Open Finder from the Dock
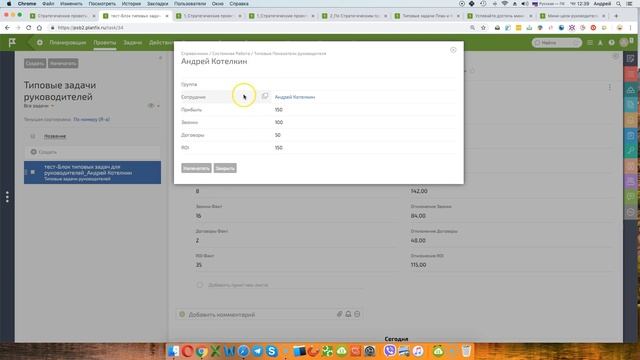 click(174, 351)
